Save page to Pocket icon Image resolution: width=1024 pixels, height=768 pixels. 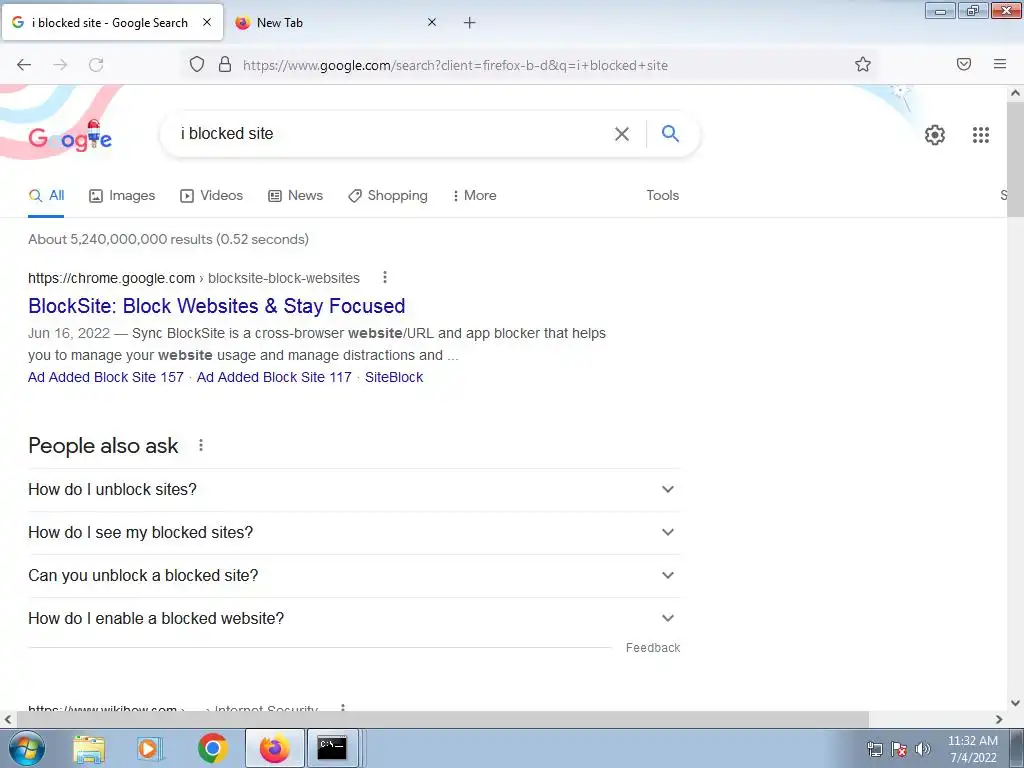[964, 64]
